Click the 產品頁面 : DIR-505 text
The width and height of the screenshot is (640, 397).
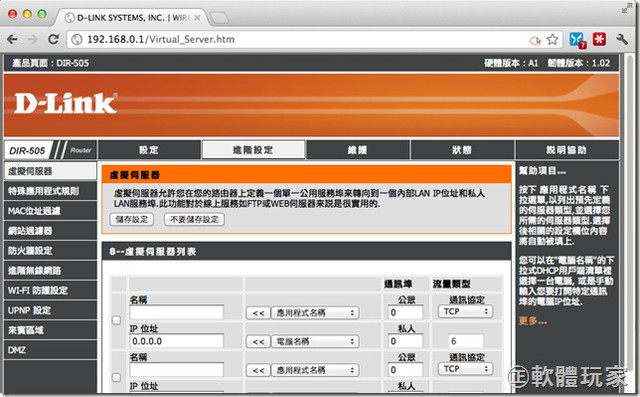(x=51, y=63)
